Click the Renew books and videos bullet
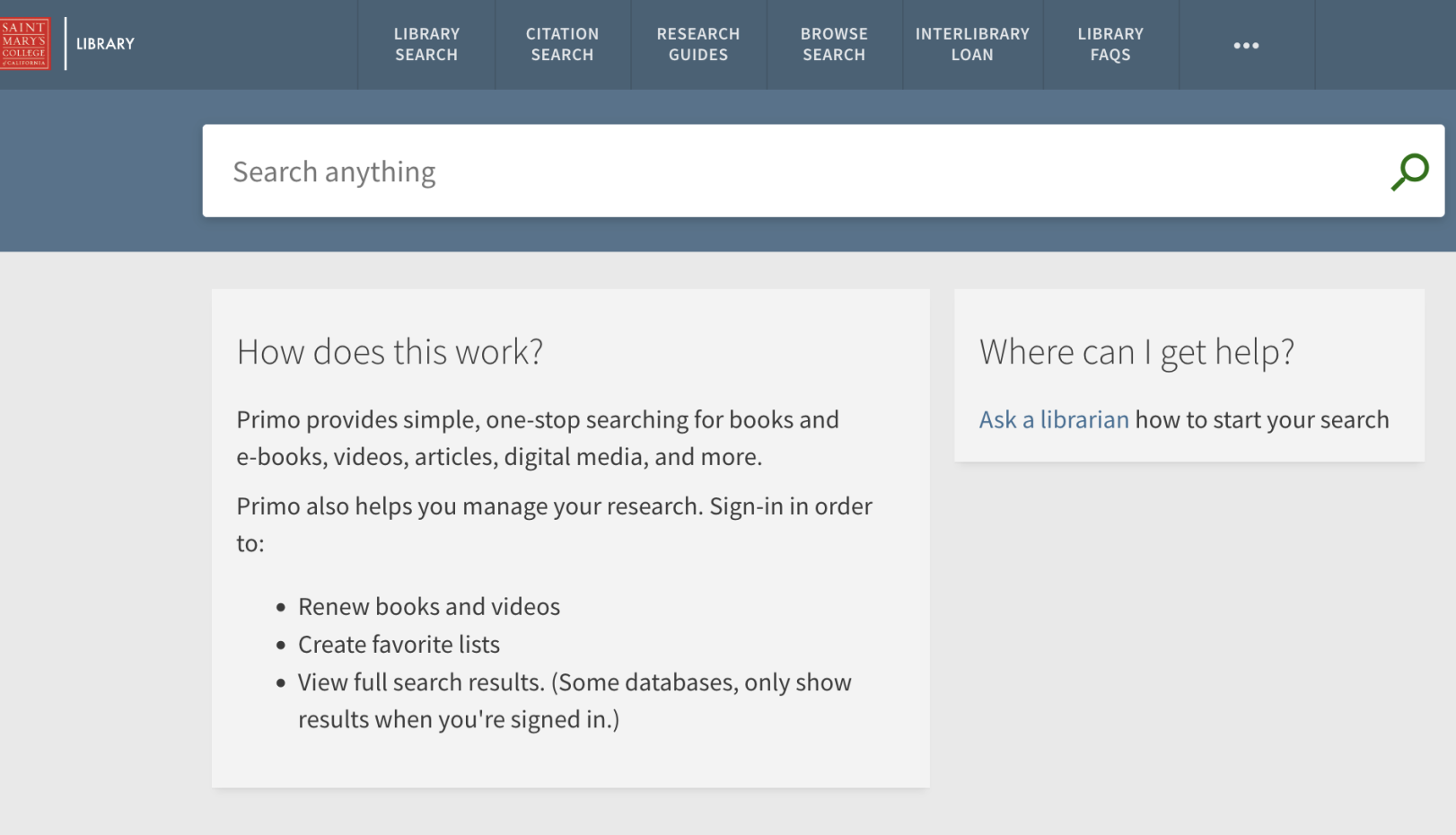1456x835 pixels. coord(429,607)
